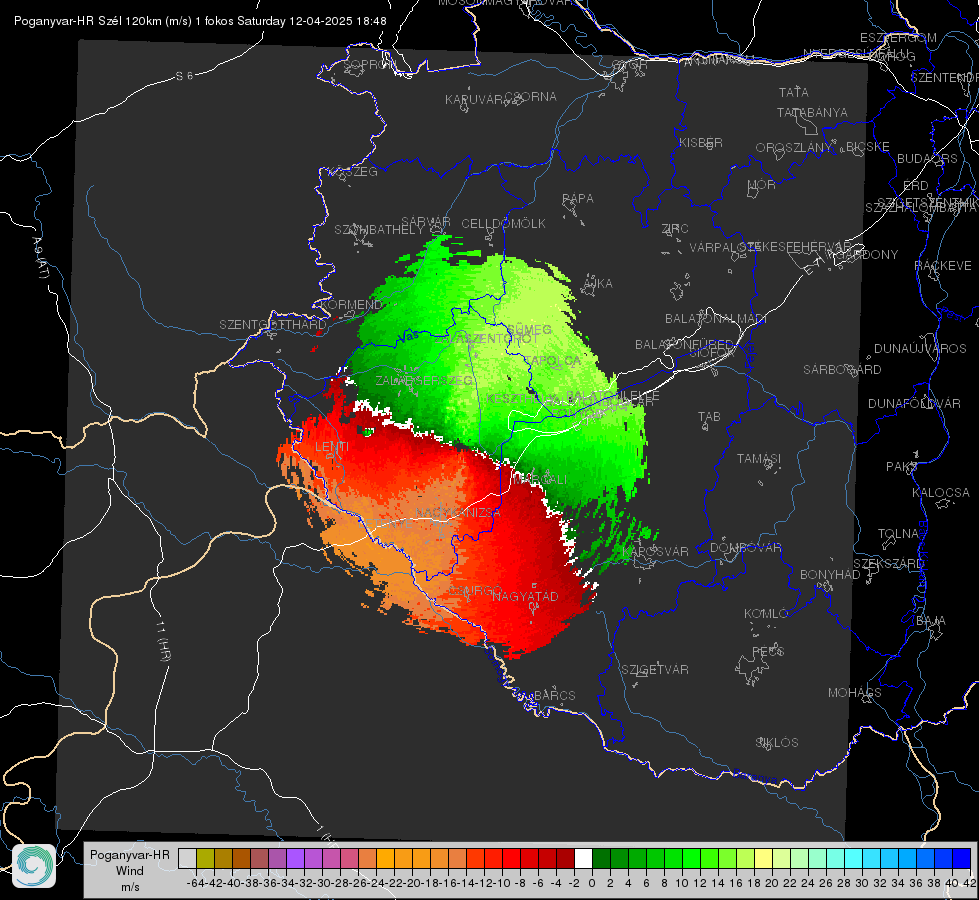Click the KOMLO town label
979x900 pixels.
click(x=765, y=614)
